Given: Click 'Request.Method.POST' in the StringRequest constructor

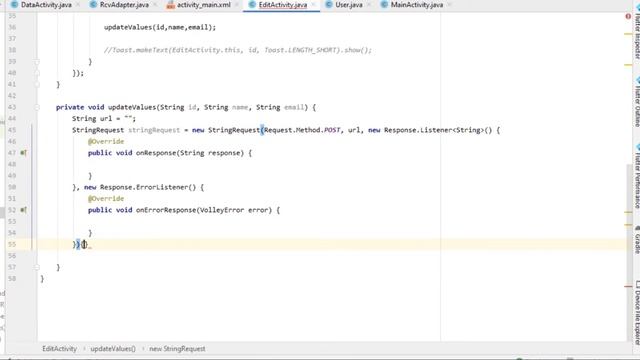Looking at the screenshot, I should 302,130.
